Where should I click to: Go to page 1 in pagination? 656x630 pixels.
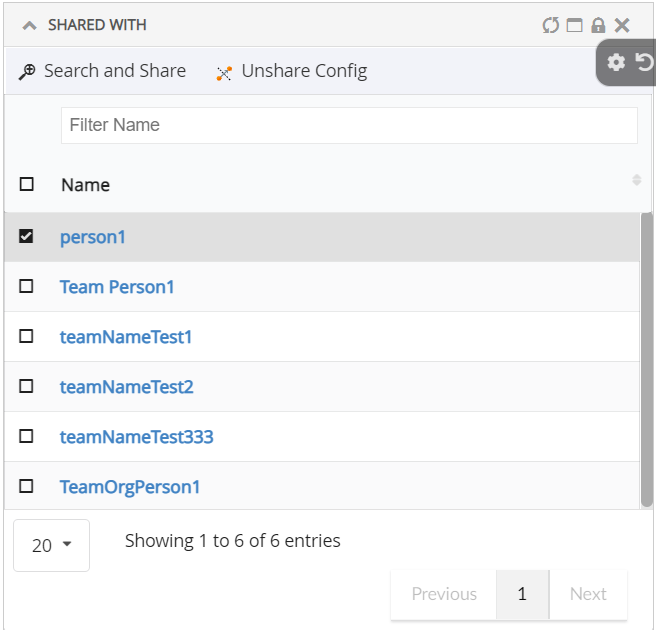click(x=522, y=594)
